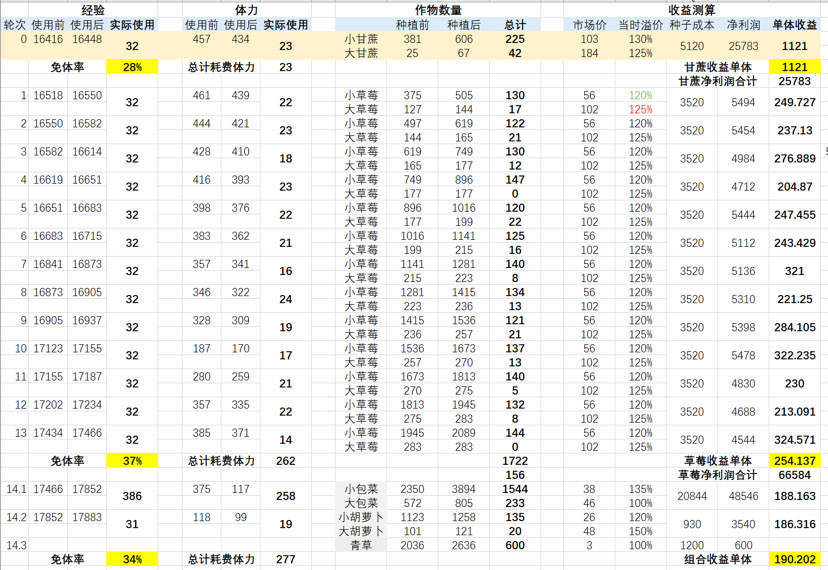Image resolution: width=828 pixels, height=570 pixels.
Task: Select the 小胡萝卜 crop cell
Action: pos(361,517)
